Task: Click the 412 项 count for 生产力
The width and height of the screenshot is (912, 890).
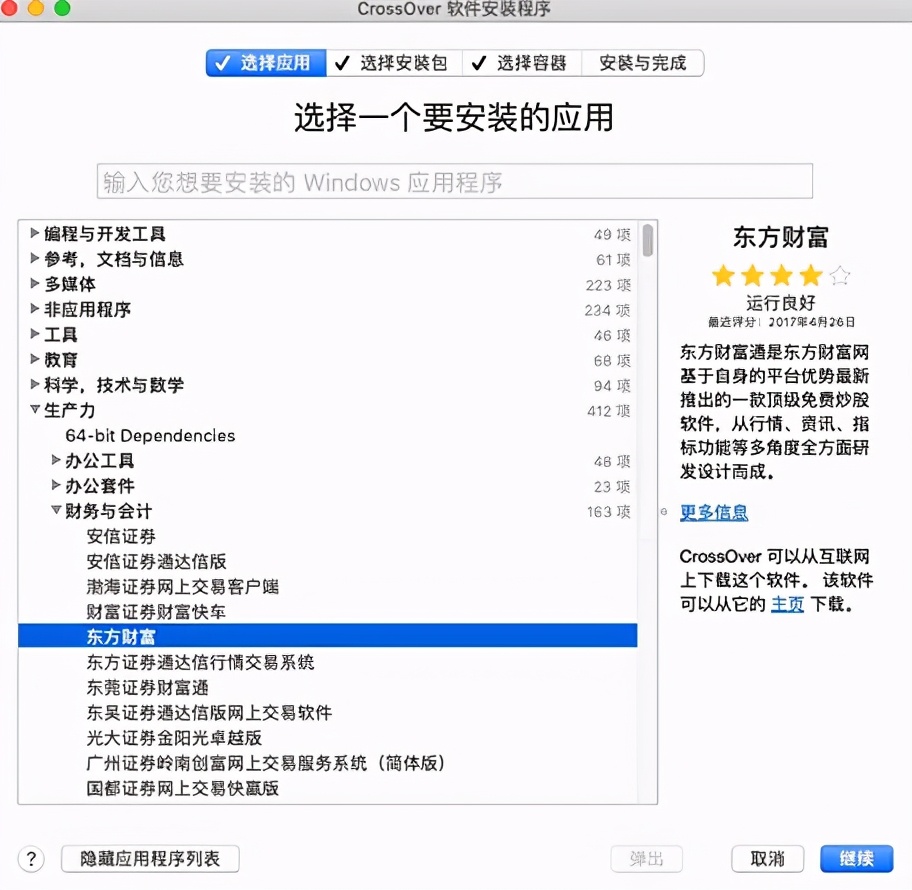Action: pos(608,411)
